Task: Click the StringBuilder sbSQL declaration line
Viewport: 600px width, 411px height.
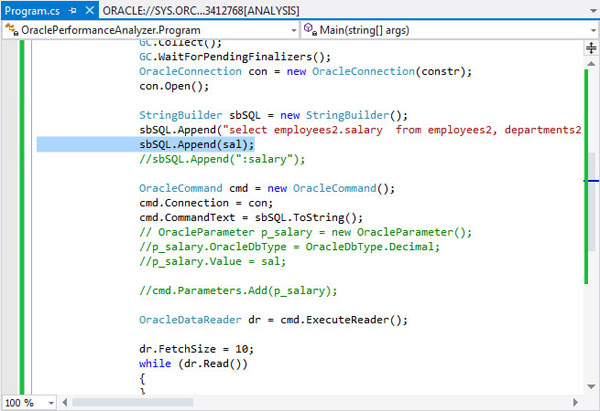Action: pyautogui.click(x=273, y=116)
